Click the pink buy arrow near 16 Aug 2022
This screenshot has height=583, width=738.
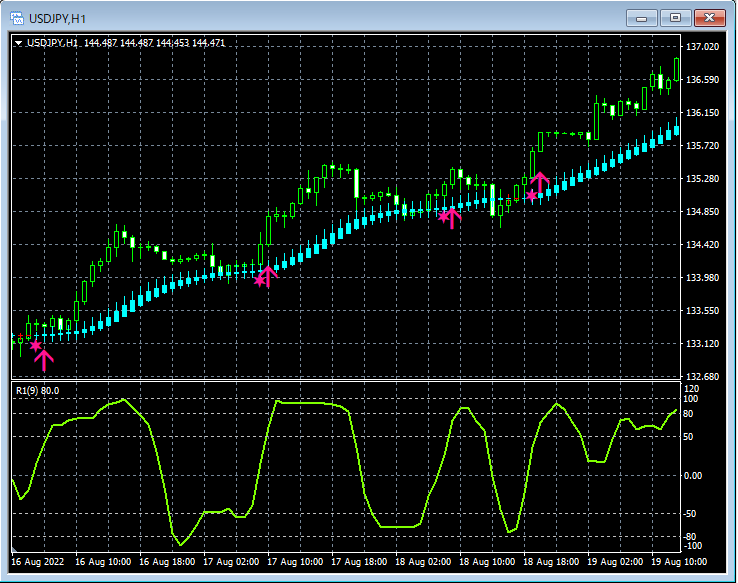tap(44, 361)
